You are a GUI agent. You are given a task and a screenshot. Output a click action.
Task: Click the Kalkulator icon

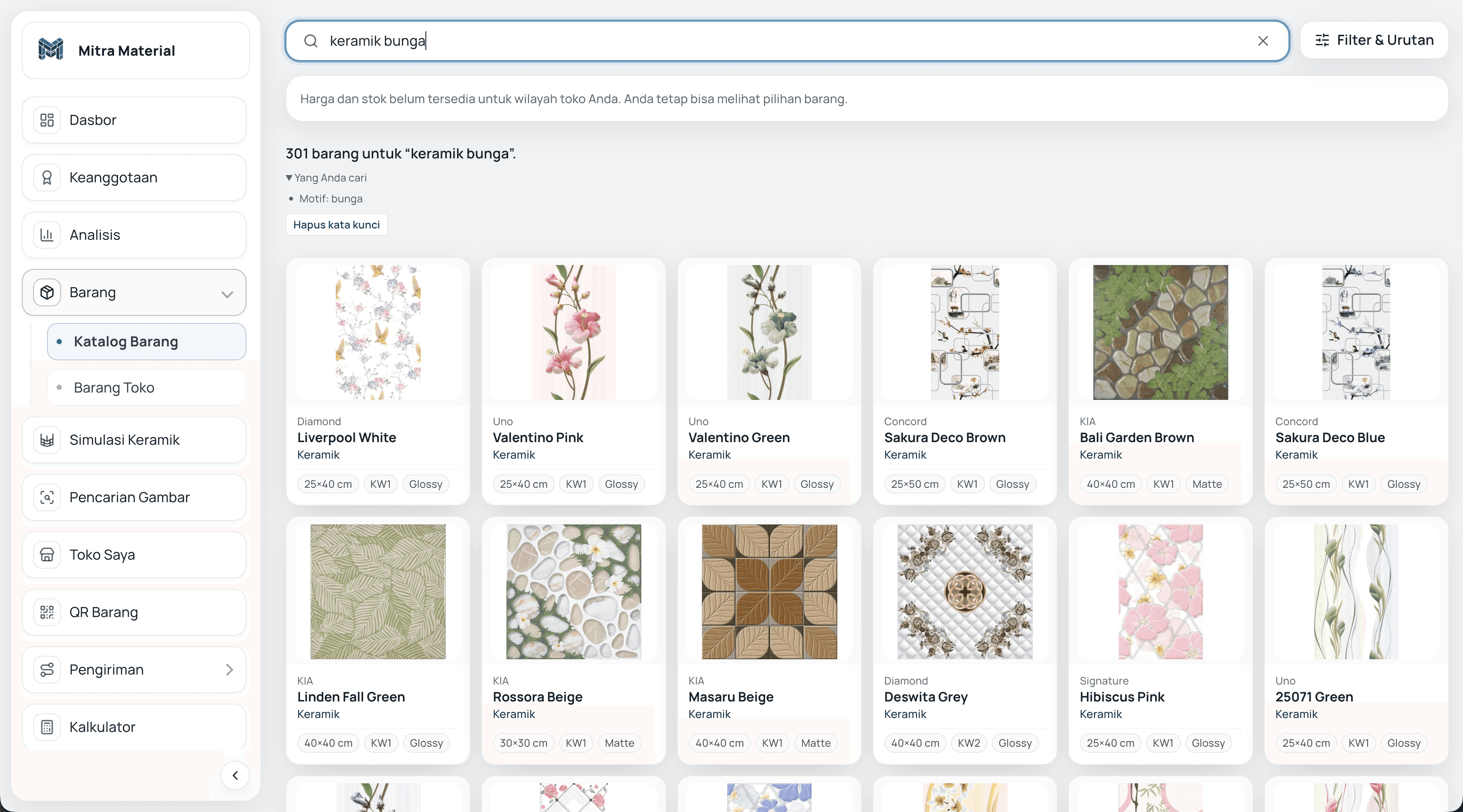coord(47,727)
